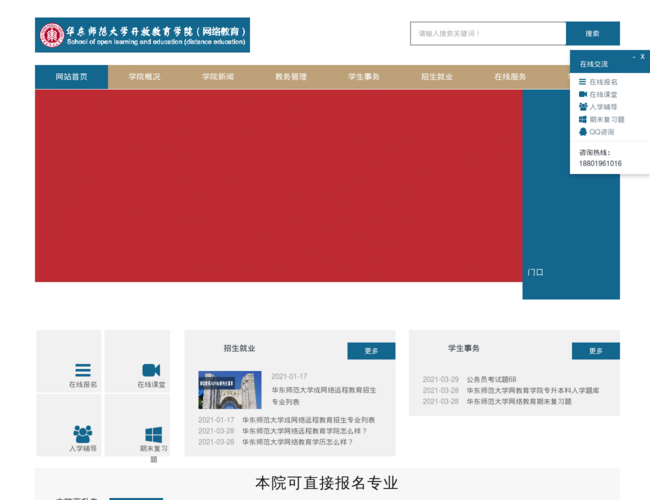Open the 招生就业 navigation item

(x=436, y=77)
